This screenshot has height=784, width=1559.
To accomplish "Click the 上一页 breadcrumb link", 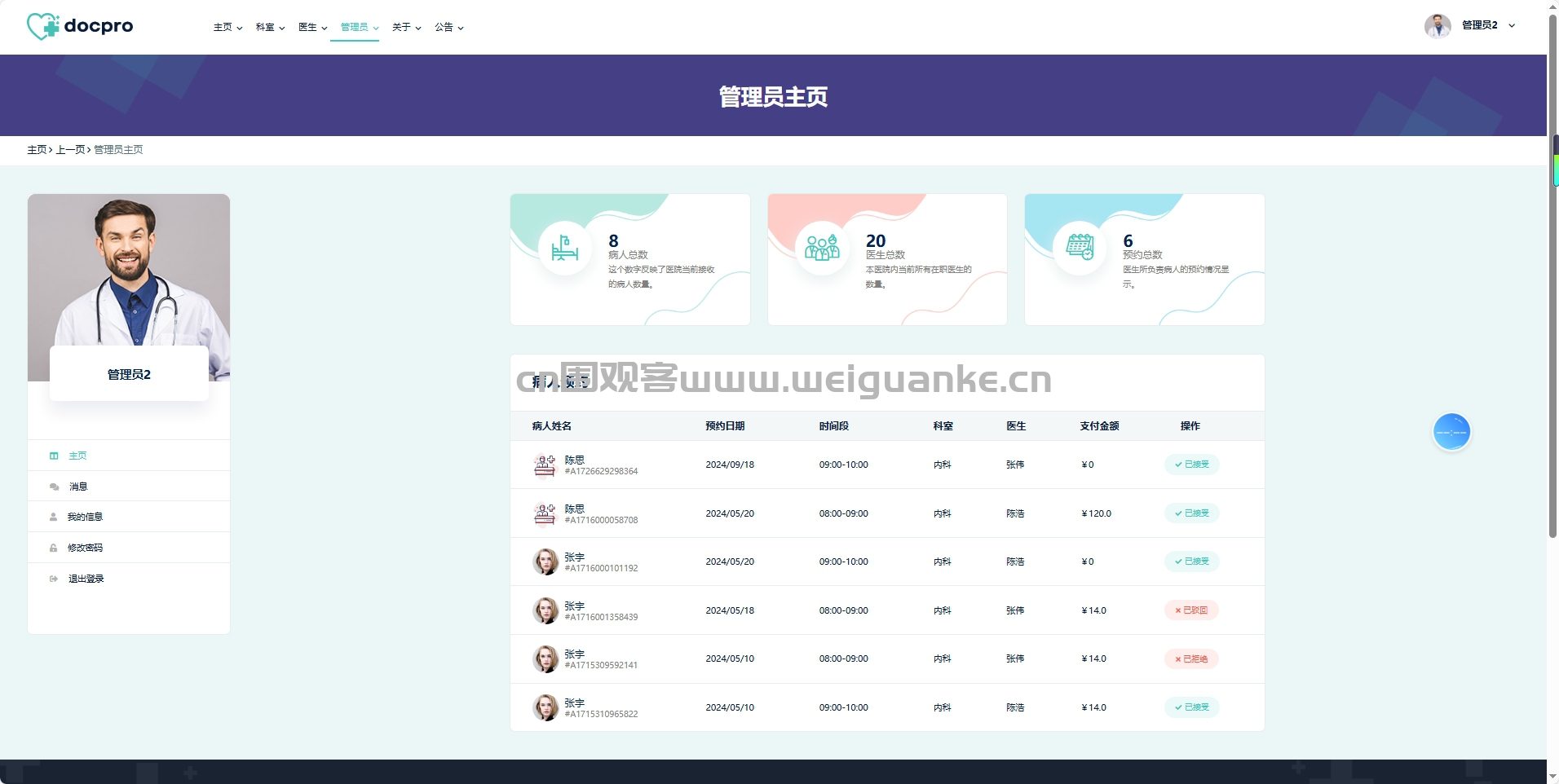I will (x=70, y=150).
